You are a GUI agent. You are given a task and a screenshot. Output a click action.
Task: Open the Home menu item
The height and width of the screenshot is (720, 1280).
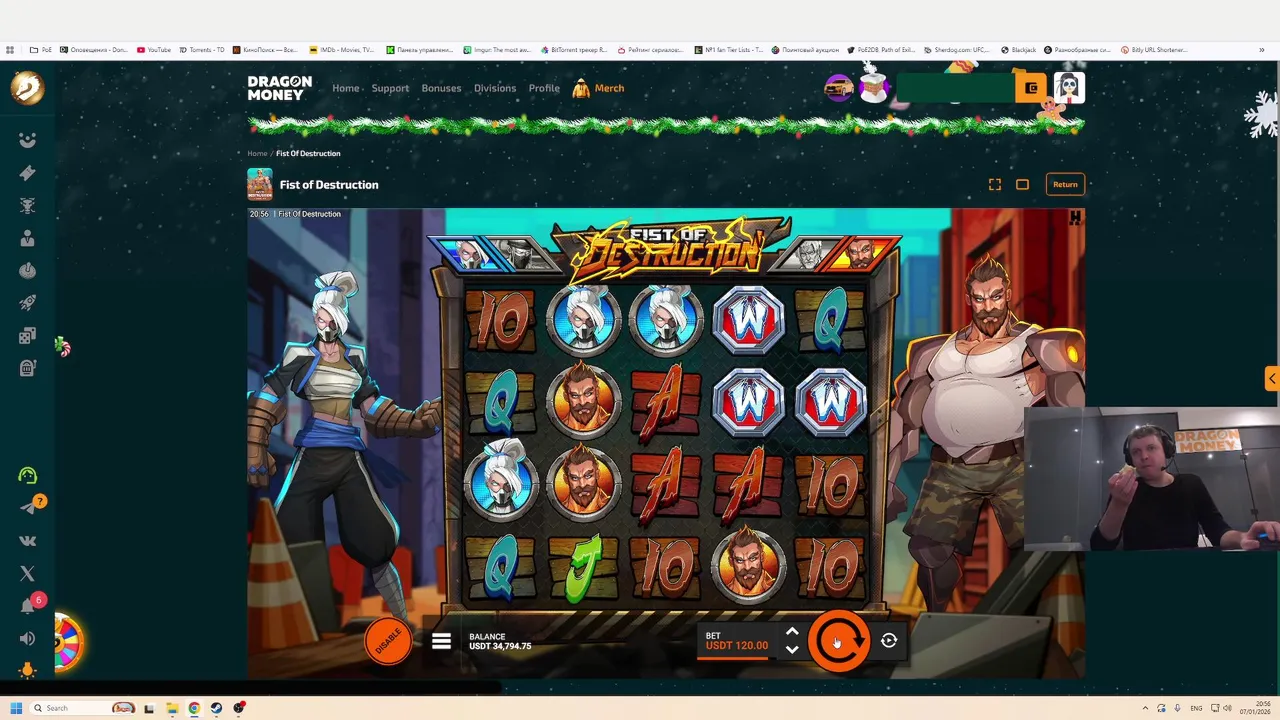click(345, 88)
